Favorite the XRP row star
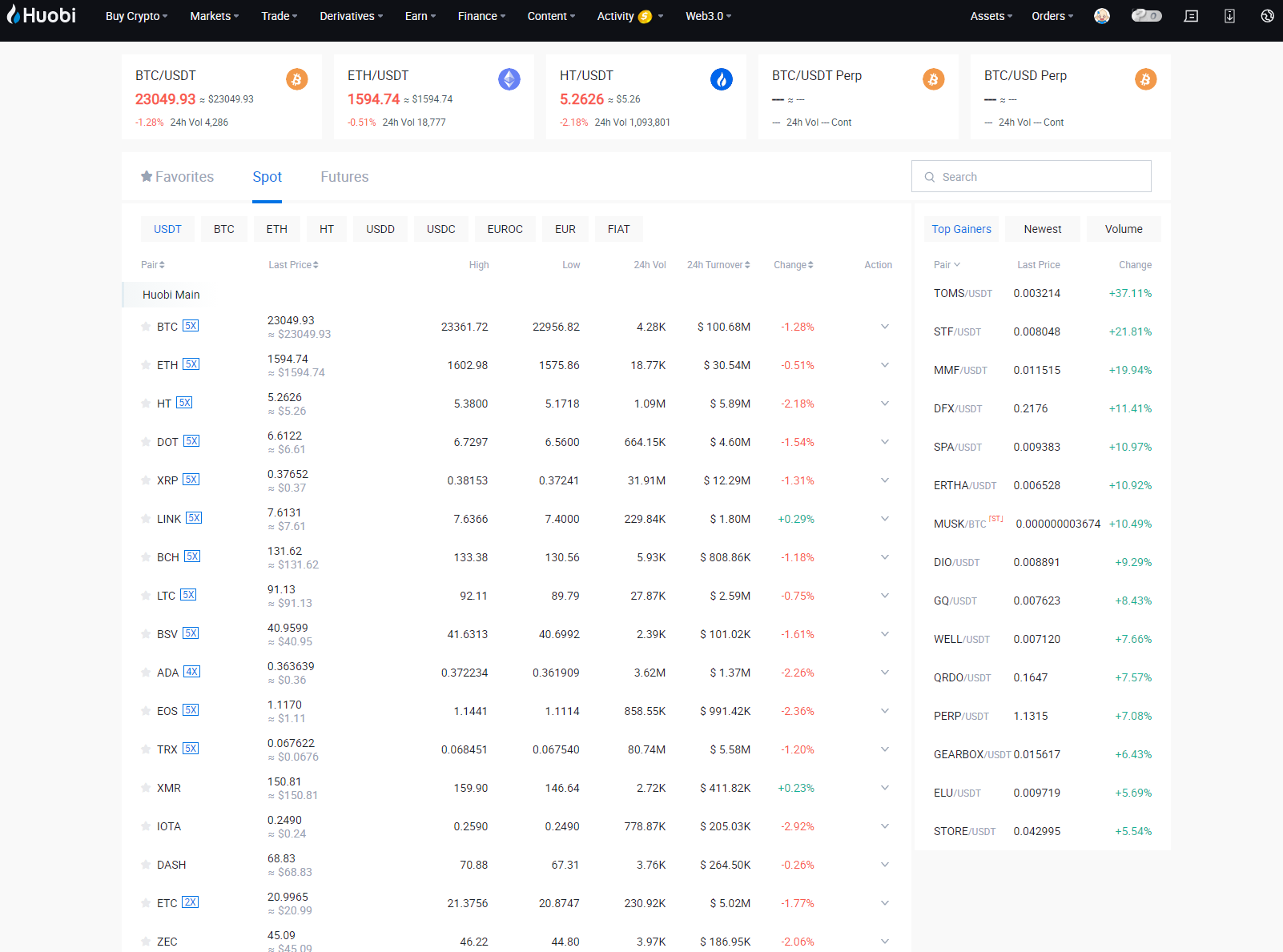The image size is (1283, 952). pyautogui.click(x=146, y=480)
